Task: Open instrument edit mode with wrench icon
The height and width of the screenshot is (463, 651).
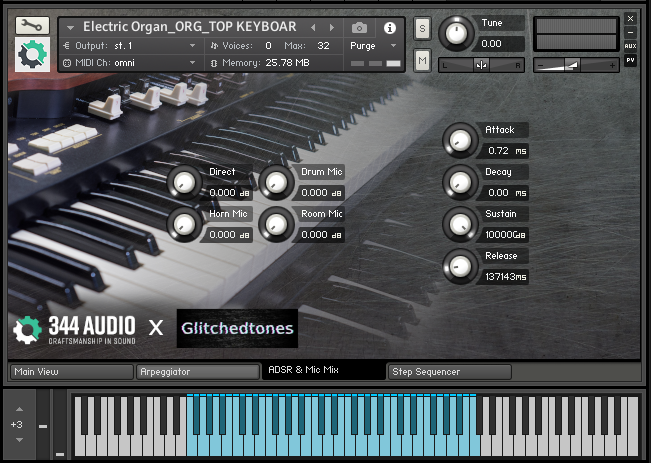Action: [x=31, y=26]
